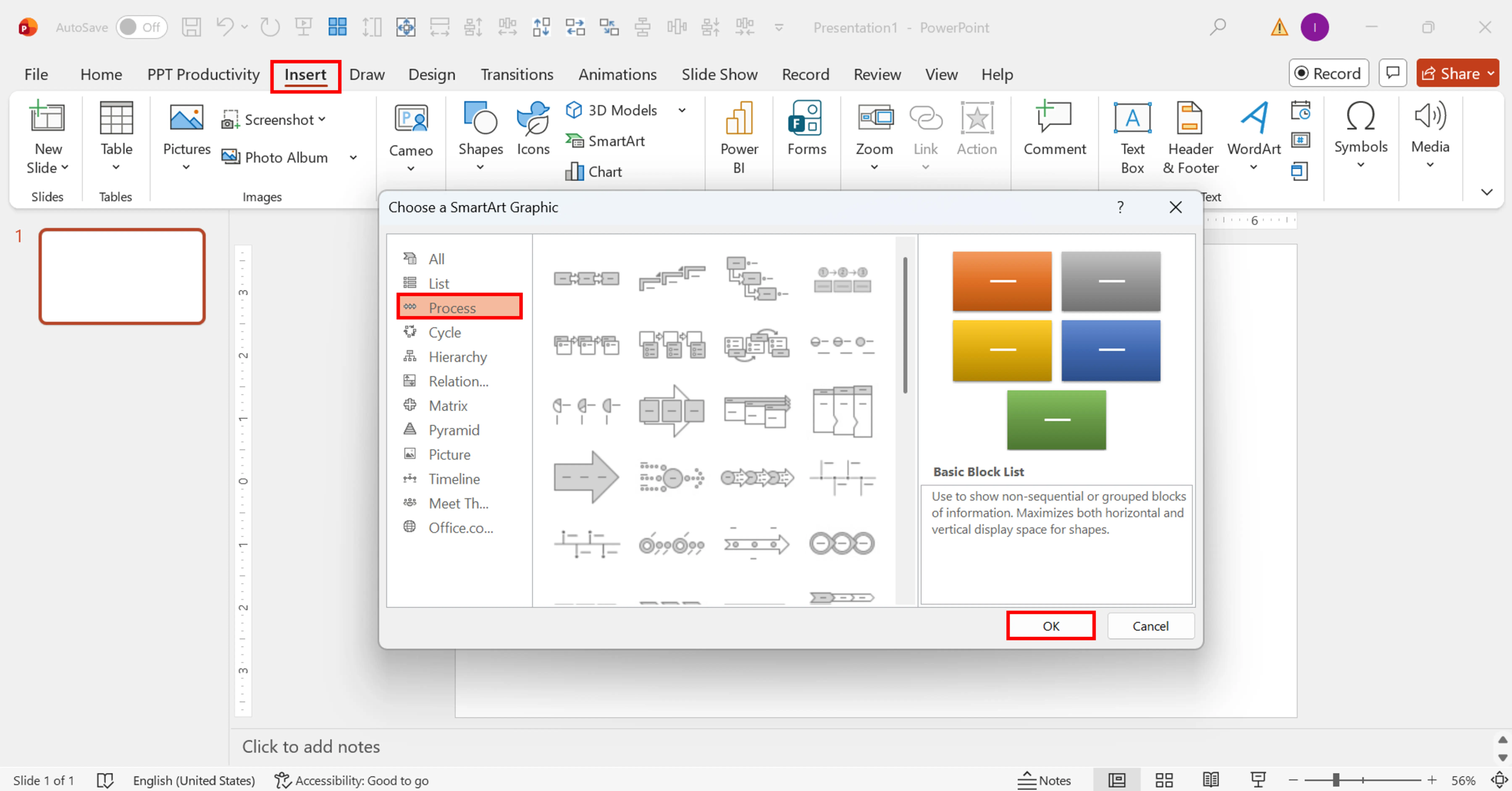1512x791 pixels.
Task: Toggle the AutoSave switch
Action: [x=142, y=27]
